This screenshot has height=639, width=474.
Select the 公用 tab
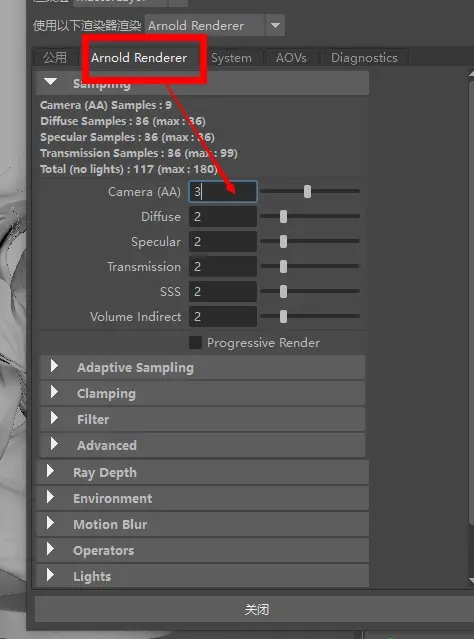click(55, 57)
